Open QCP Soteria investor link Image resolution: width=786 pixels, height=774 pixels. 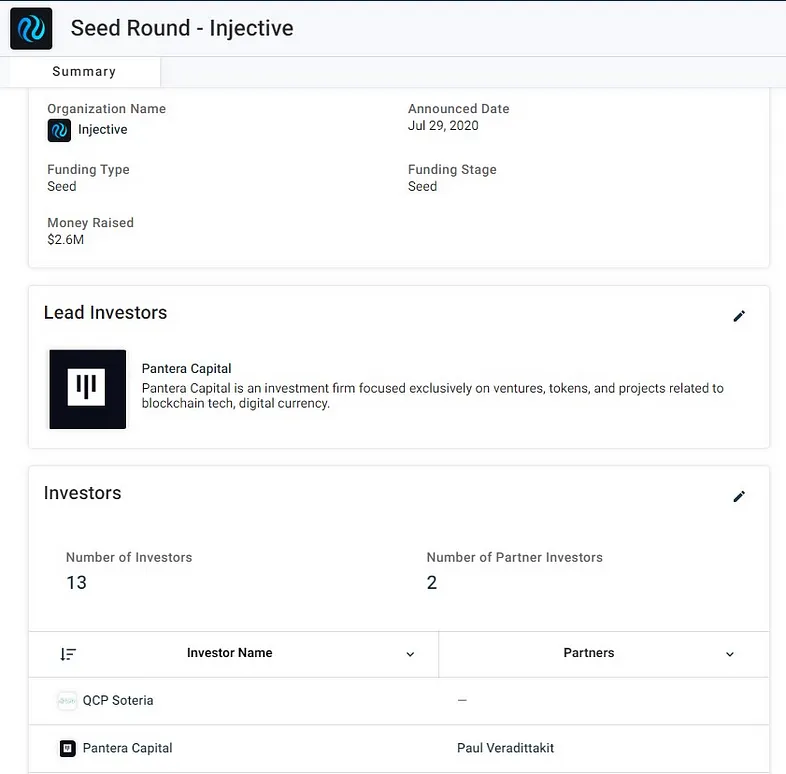[x=118, y=700]
